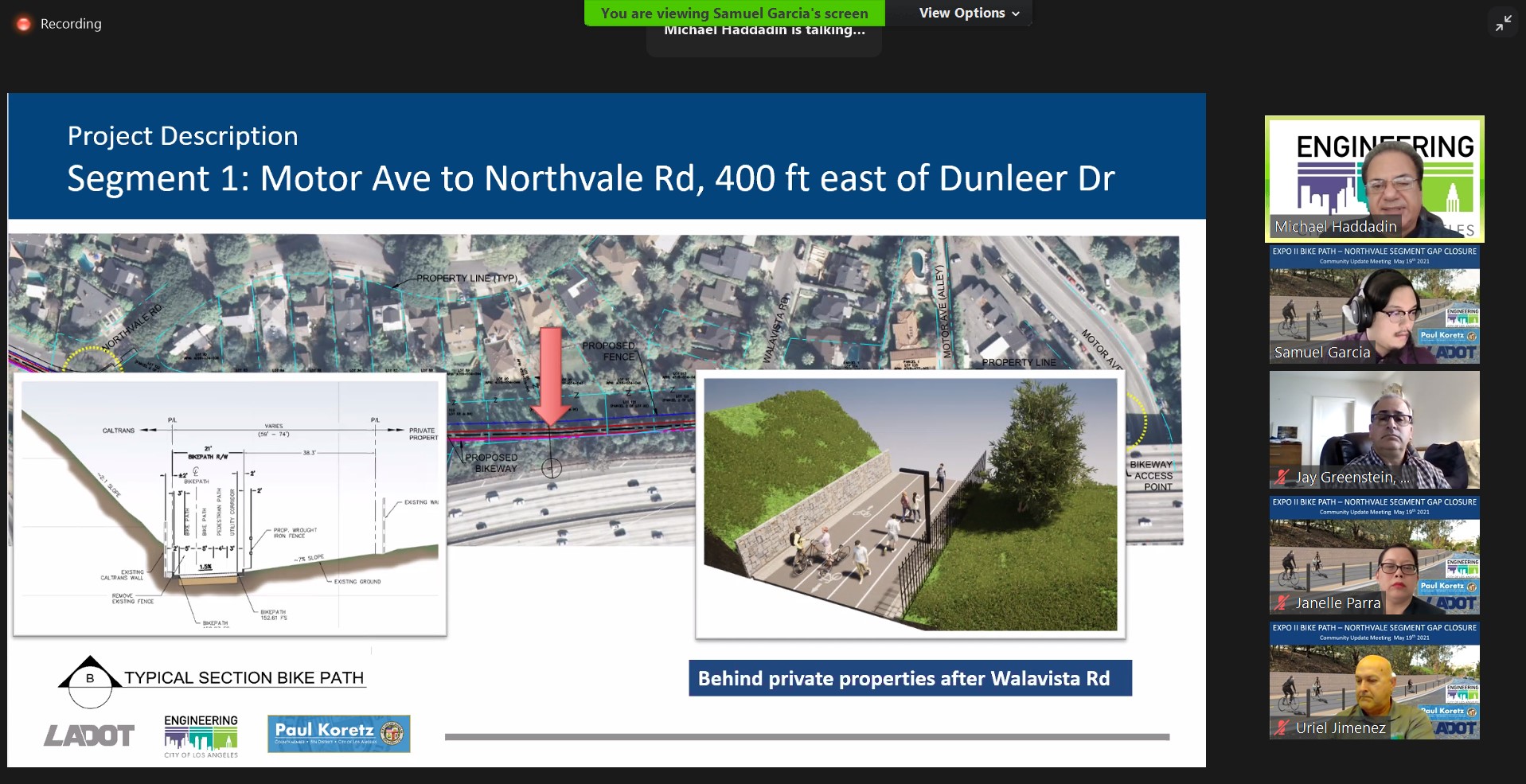Click the bike path 3D rendering image
1526x784 pixels.
tap(910, 504)
